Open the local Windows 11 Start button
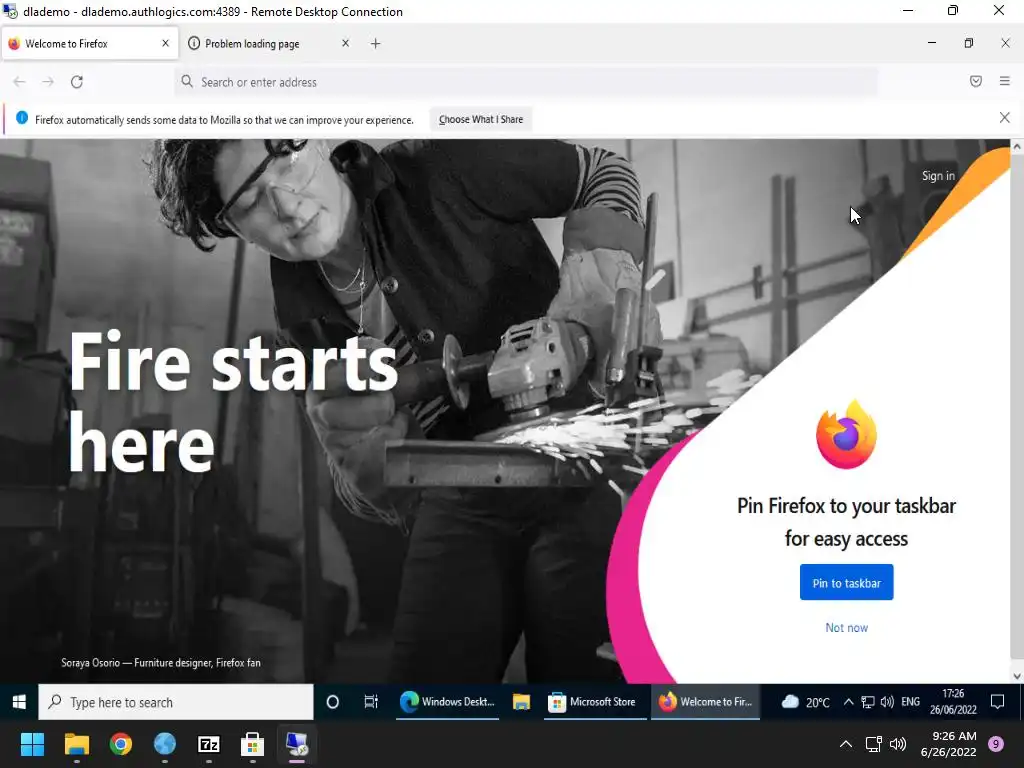This screenshot has width=1024, height=768. [32, 744]
